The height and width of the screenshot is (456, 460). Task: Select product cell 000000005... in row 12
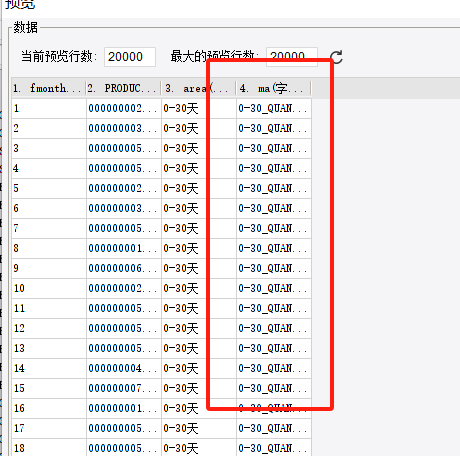(x=124, y=328)
